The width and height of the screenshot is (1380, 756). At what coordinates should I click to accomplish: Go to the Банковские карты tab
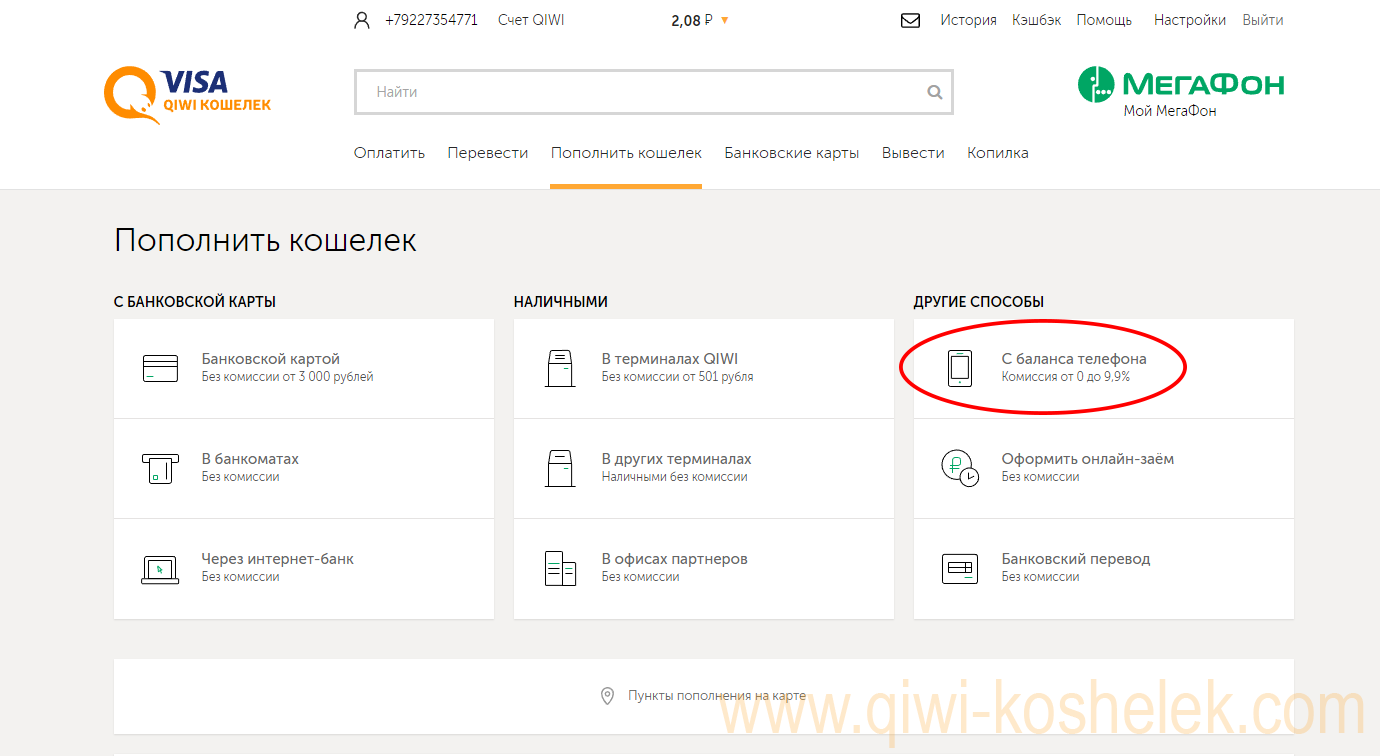click(792, 153)
